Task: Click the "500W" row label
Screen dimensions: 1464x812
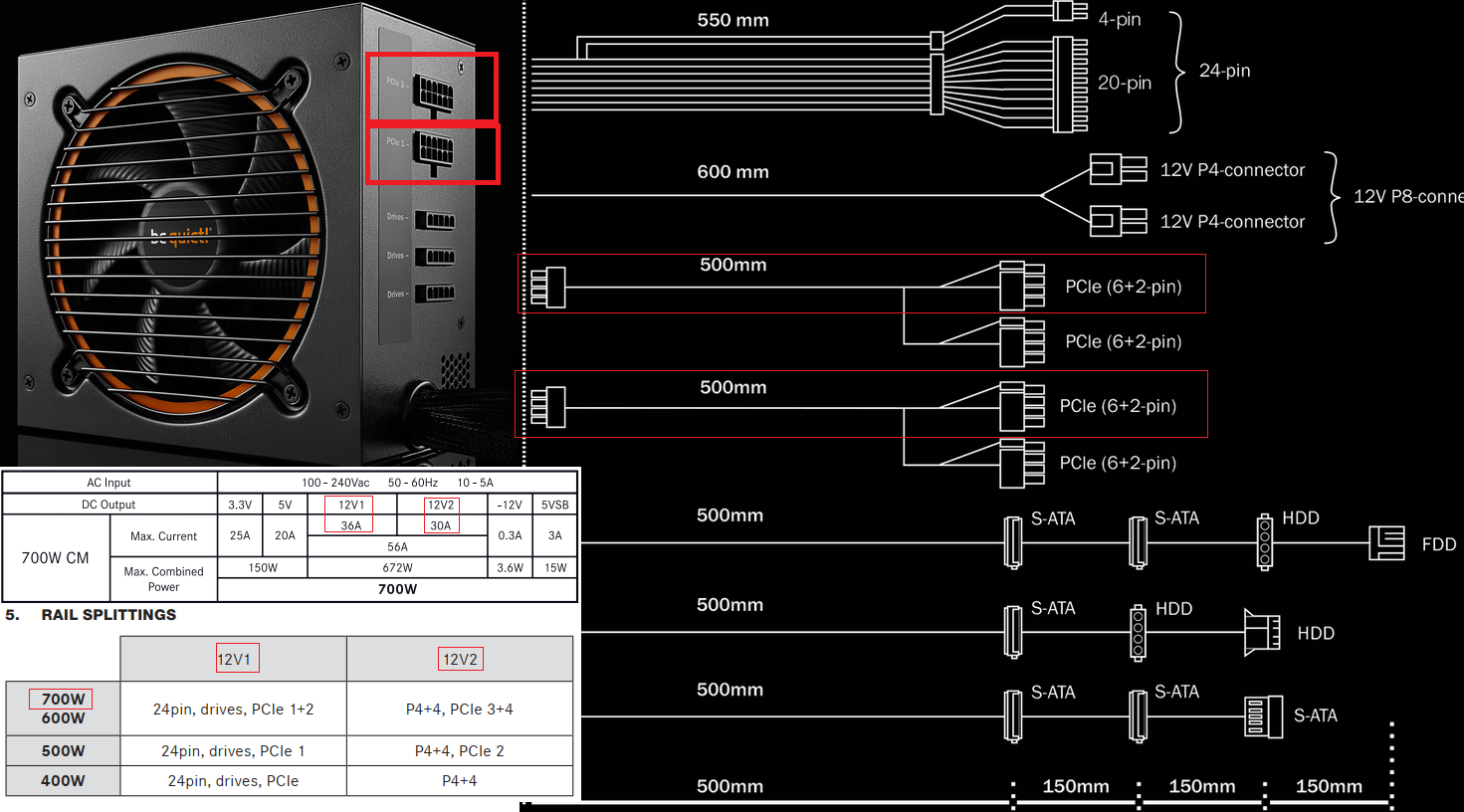Action: pyautogui.click(x=63, y=751)
